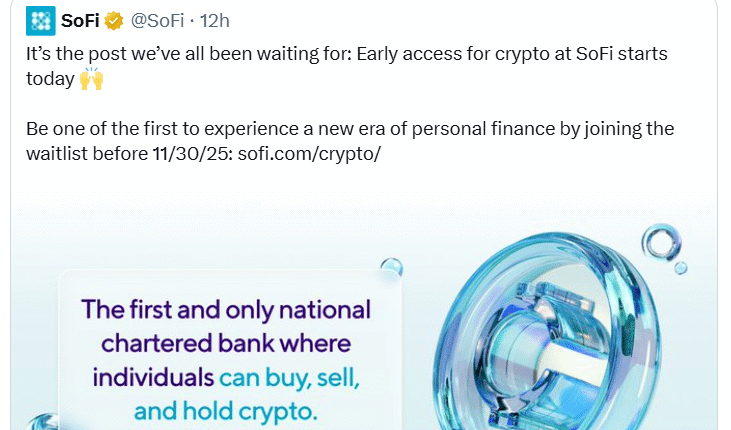The height and width of the screenshot is (430, 731).
Task: Click the bubble on the text card's corner
Action: point(391,267)
